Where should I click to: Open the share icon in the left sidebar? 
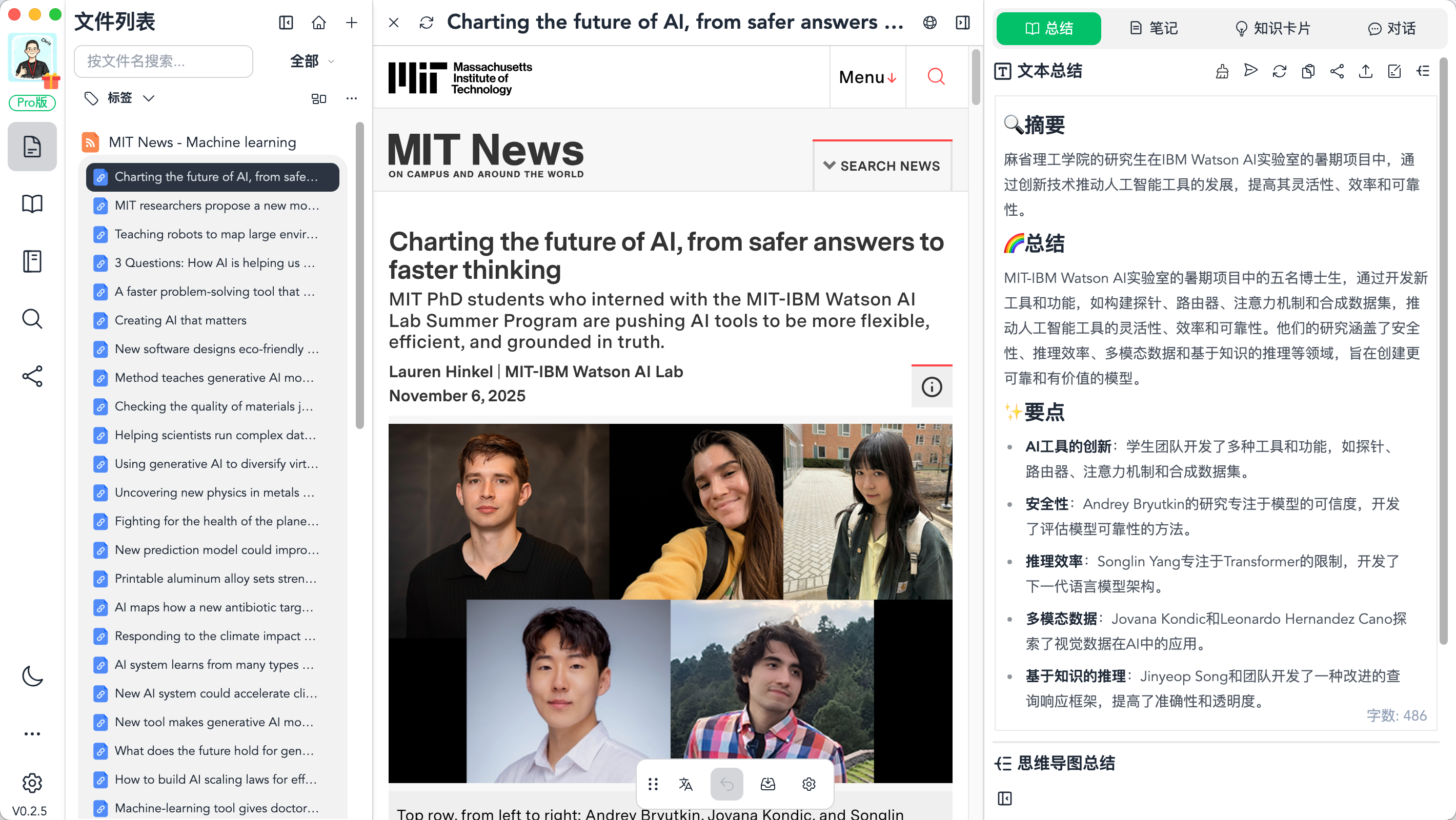tap(32, 376)
